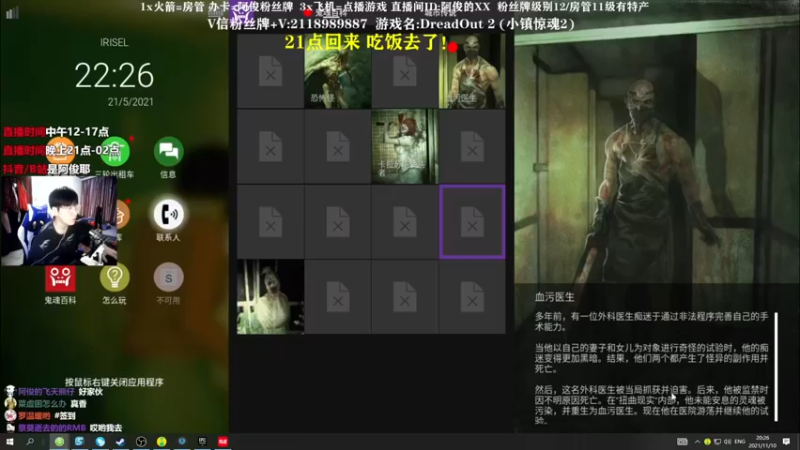Click the network tray icon
800x450 pixels.
coord(717,441)
